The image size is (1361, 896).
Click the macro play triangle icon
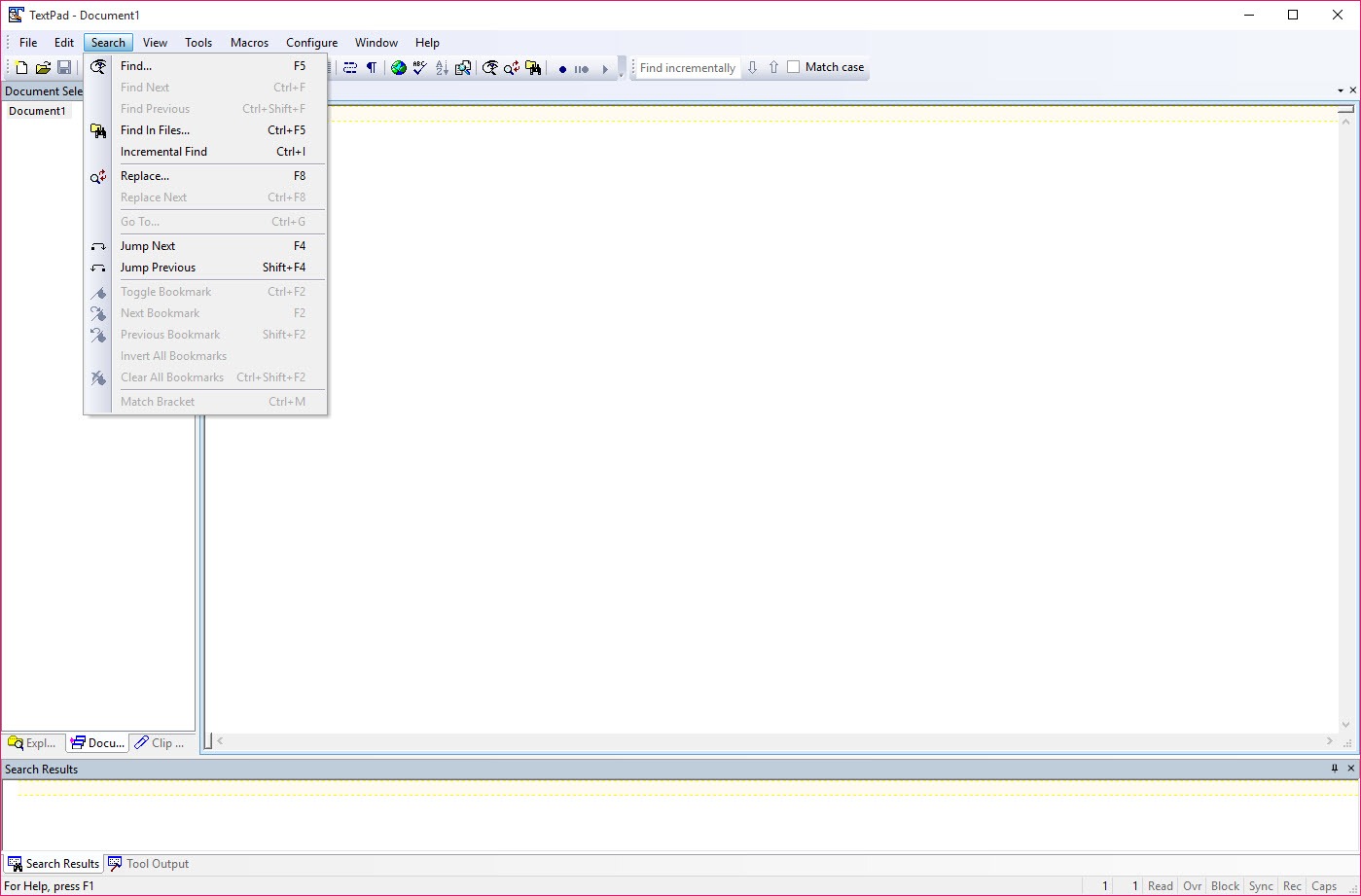tap(604, 69)
